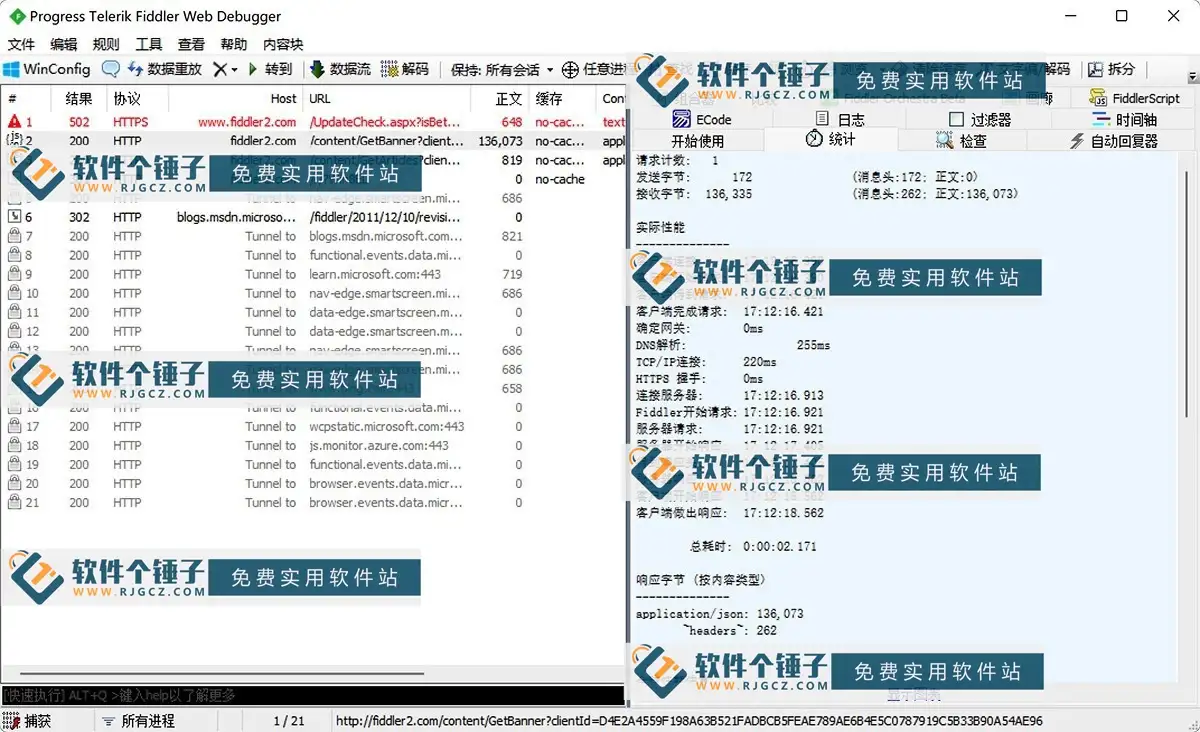Select session 19 functional.events.data row
This screenshot has width=1200, height=732.
click(312, 464)
